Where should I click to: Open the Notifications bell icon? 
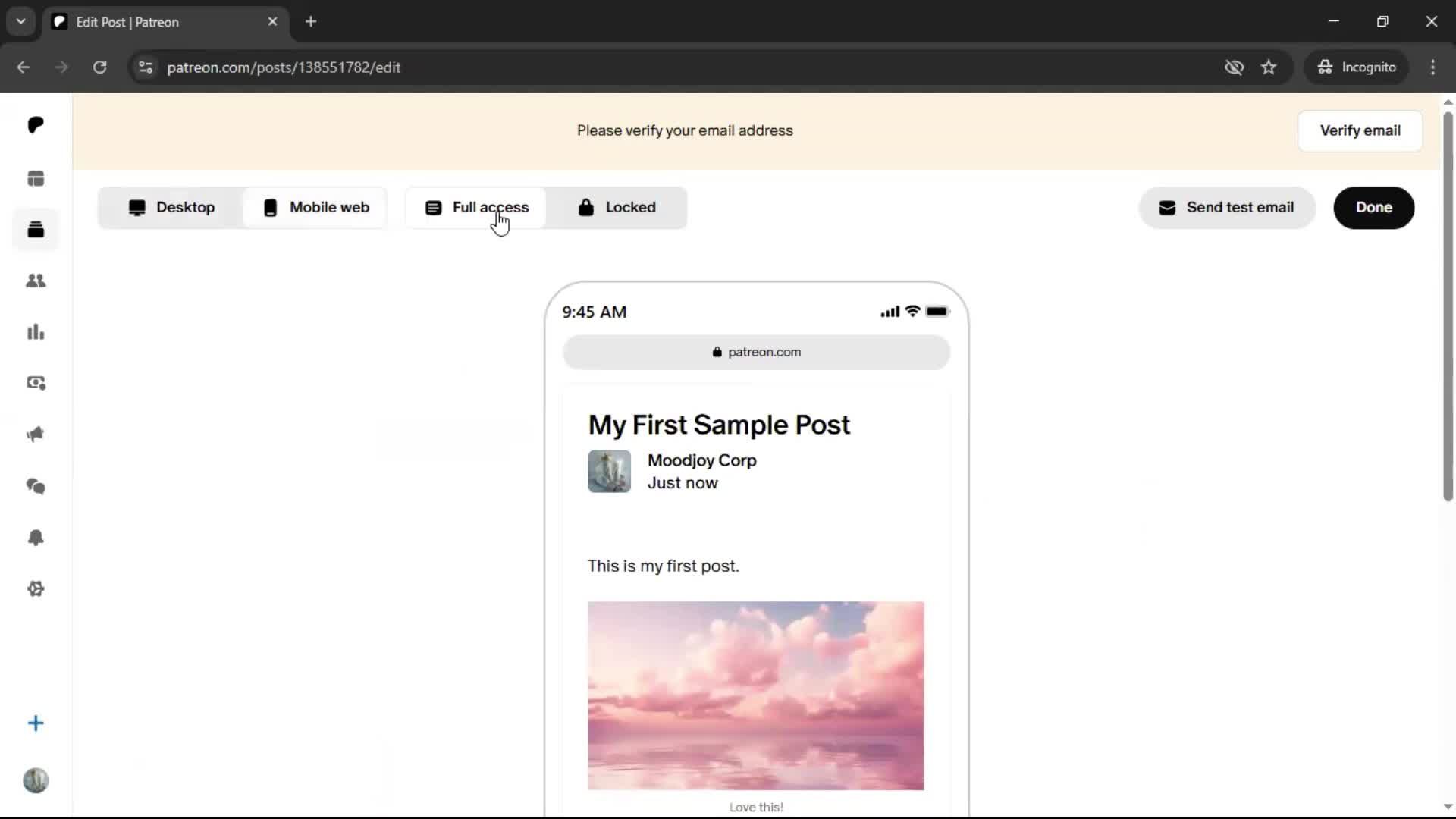[x=36, y=538]
